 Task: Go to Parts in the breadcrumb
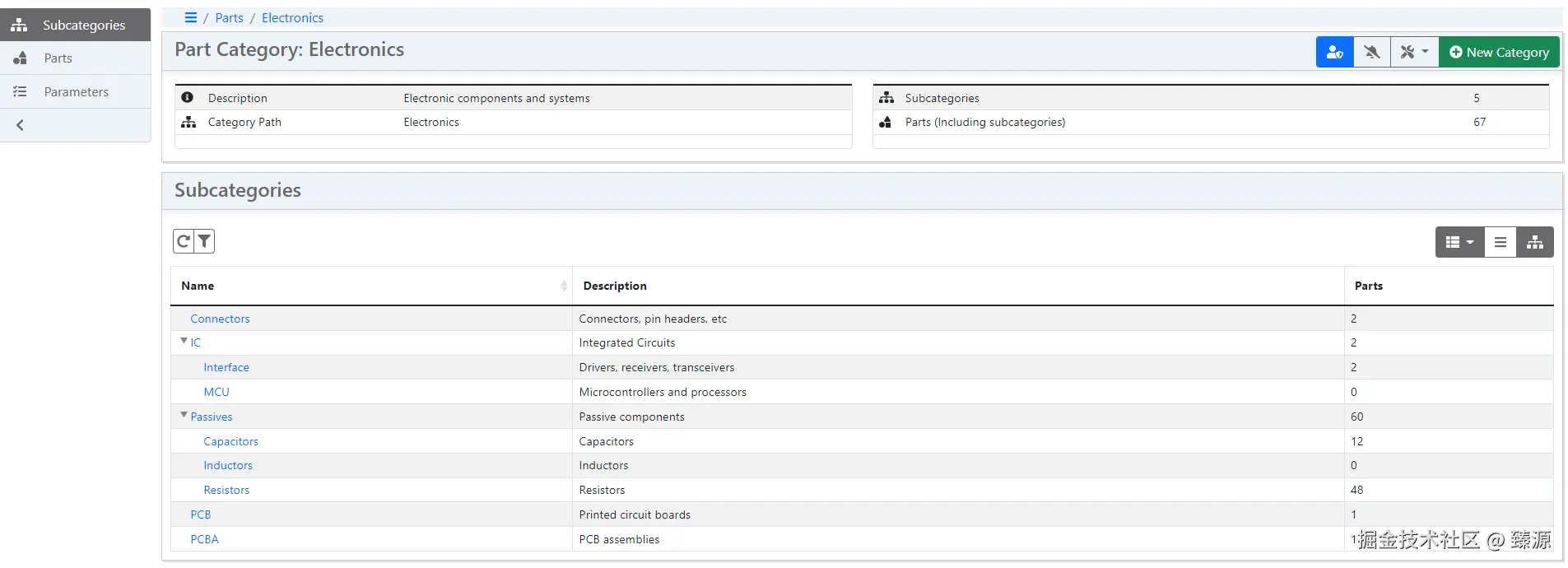(229, 17)
